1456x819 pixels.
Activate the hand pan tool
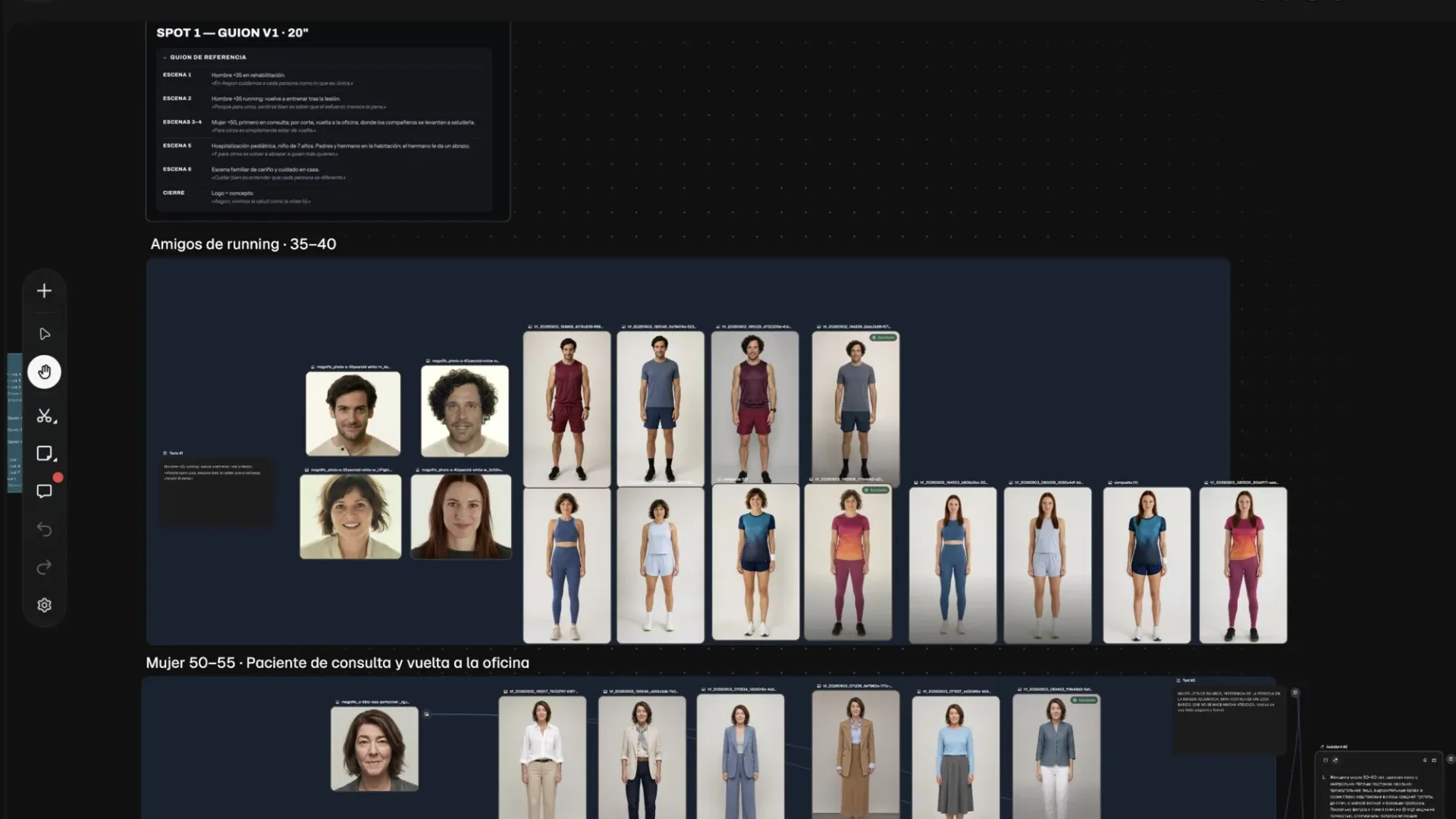(x=44, y=372)
